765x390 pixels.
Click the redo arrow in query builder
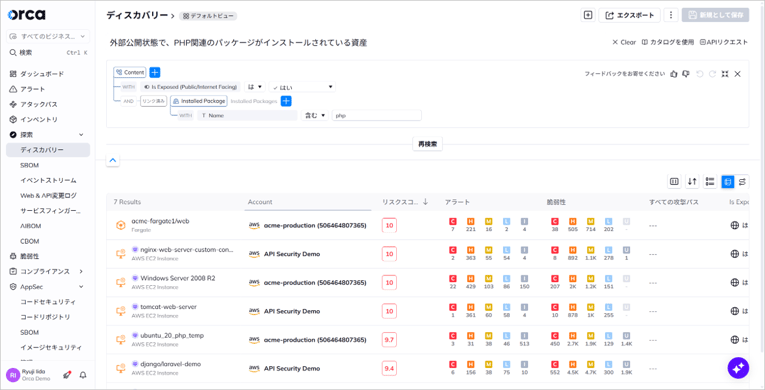712,74
